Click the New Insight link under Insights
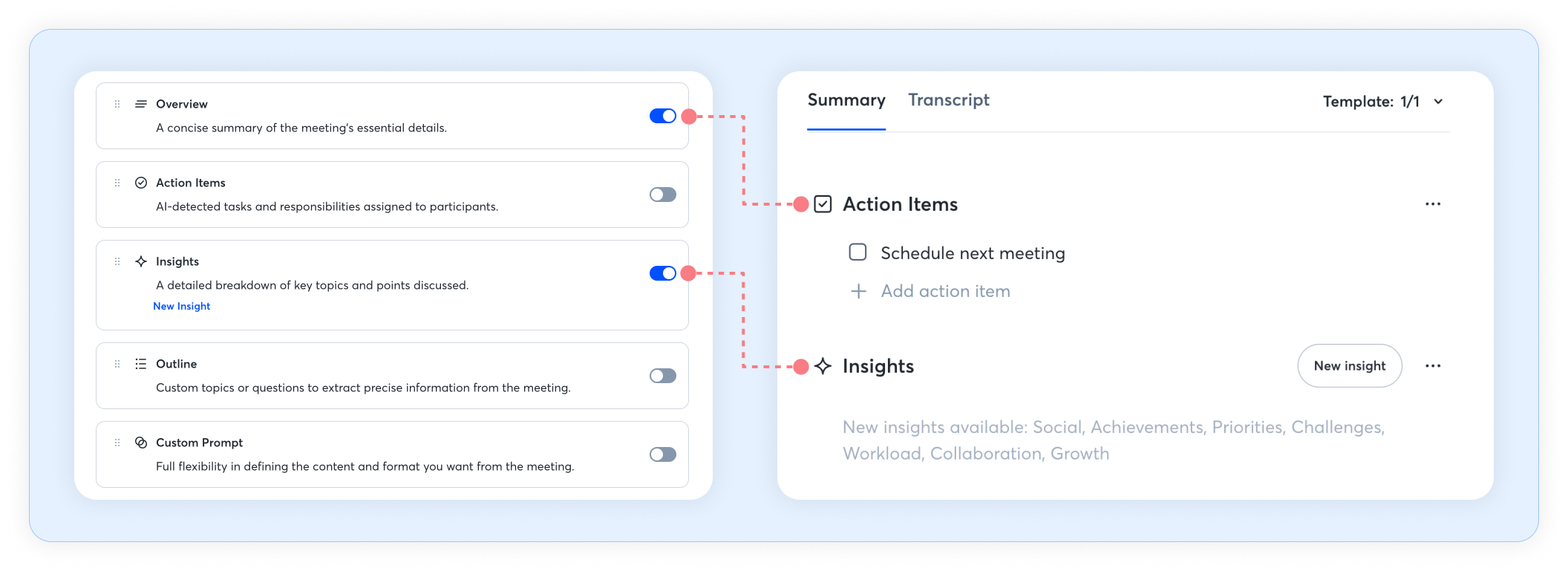The image size is (1568, 571). pos(182,306)
